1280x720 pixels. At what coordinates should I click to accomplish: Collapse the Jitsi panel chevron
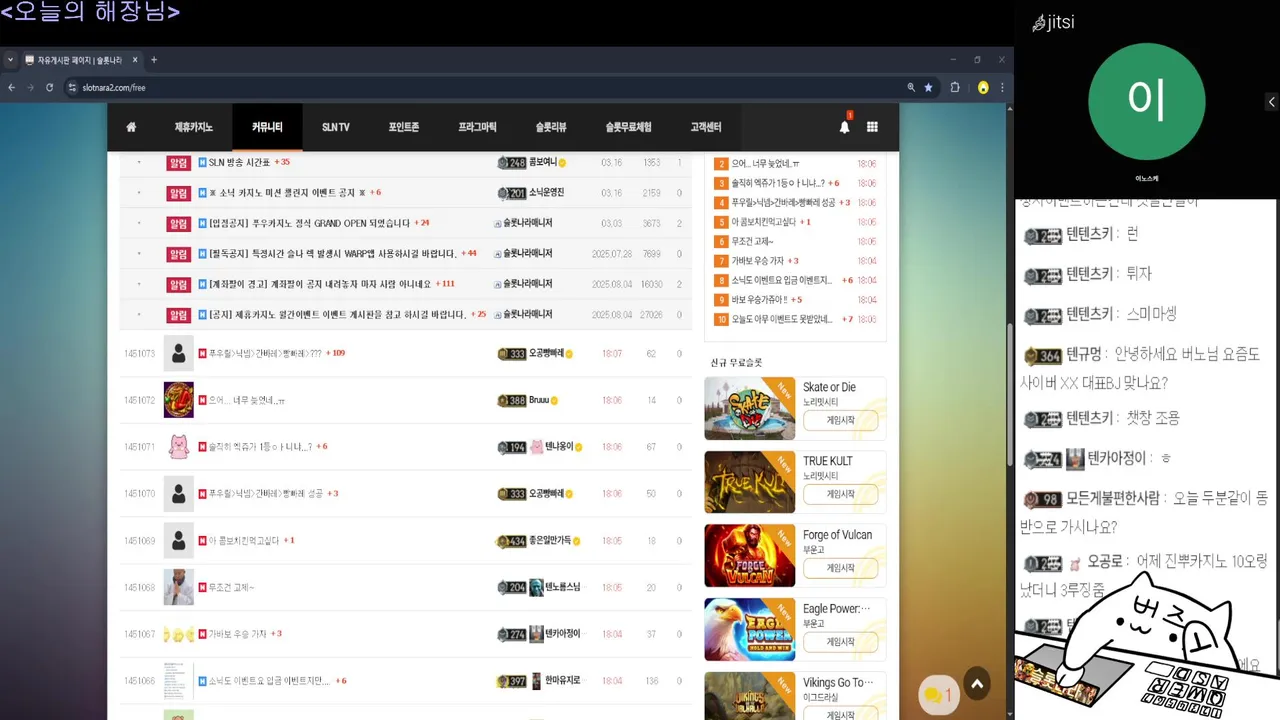pos(1272,102)
